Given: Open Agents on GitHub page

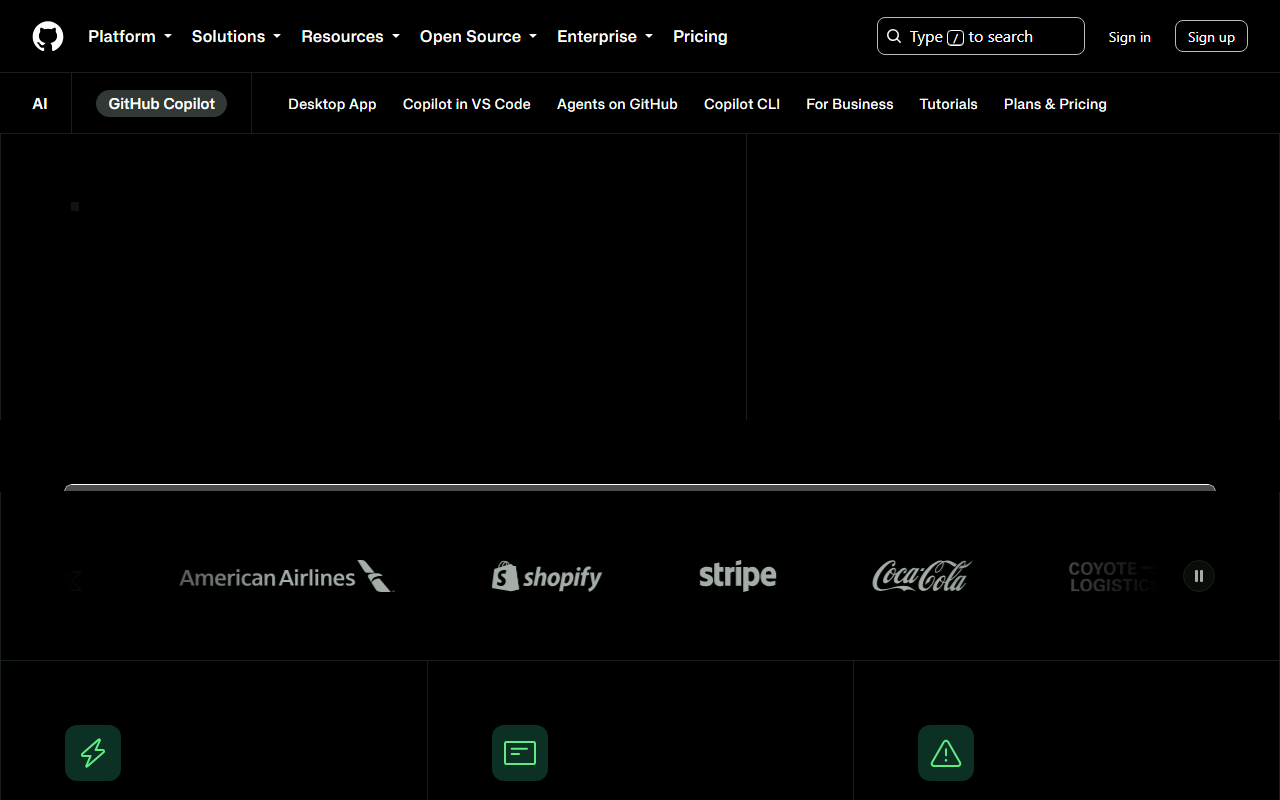Looking at the screenshot, I should 617,104.
